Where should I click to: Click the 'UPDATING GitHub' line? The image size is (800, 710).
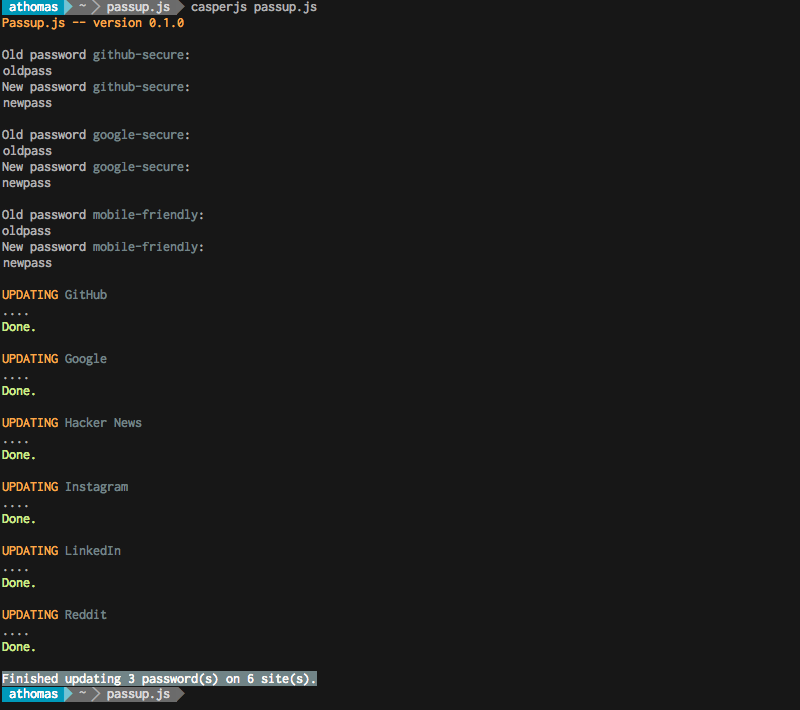click(55, 295)
